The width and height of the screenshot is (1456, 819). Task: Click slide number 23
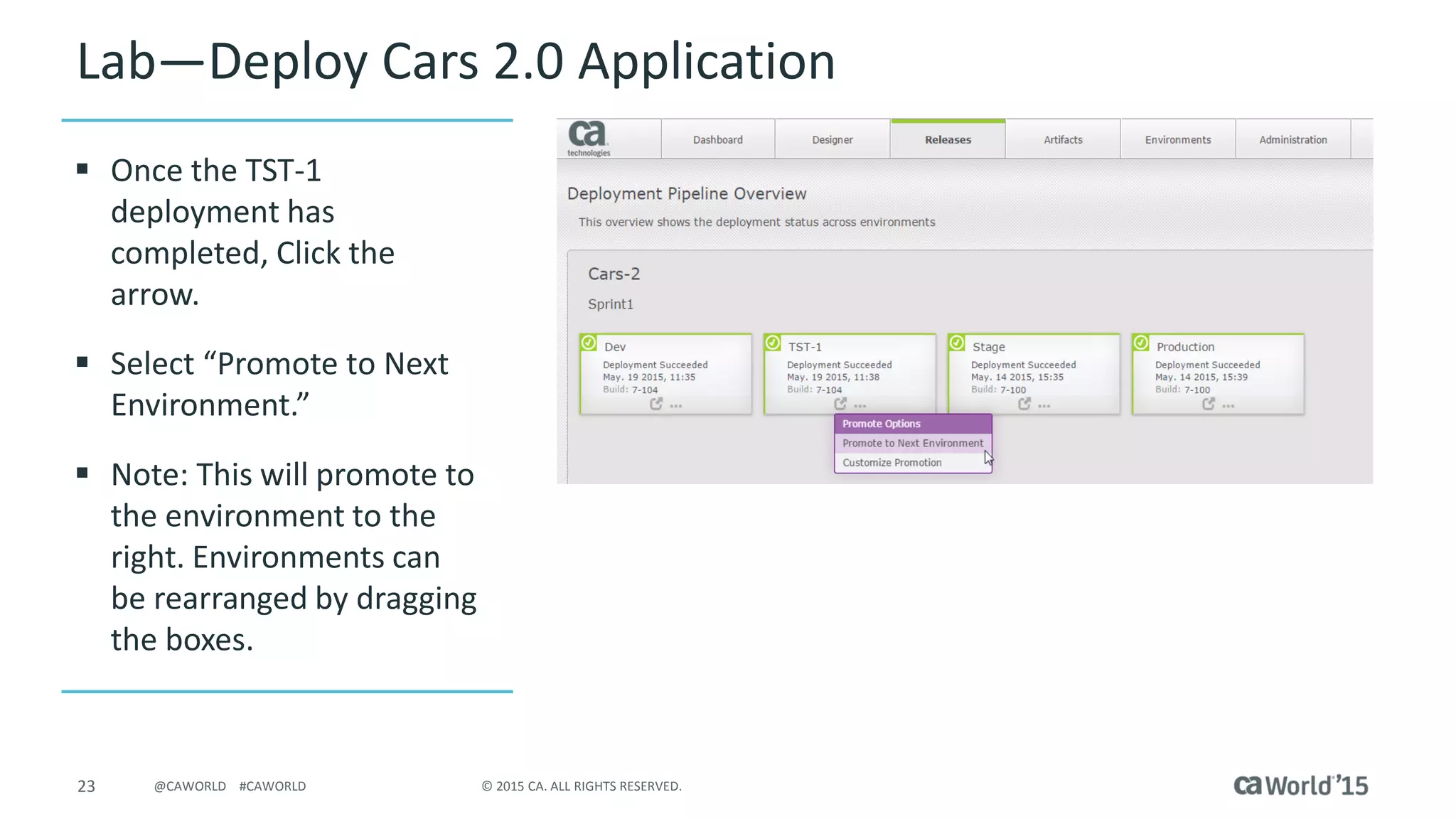click(x=86, y=786)
